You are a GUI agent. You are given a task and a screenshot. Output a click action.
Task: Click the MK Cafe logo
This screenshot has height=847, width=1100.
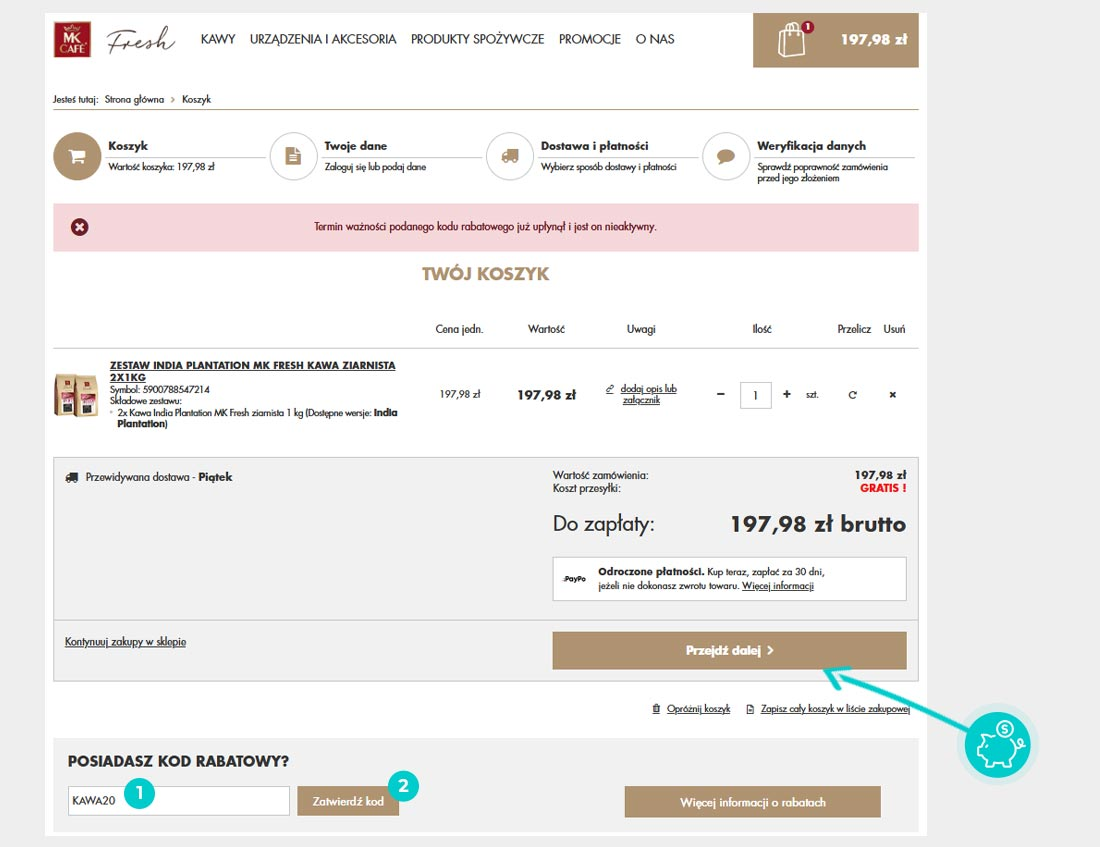tap(72, 39)
